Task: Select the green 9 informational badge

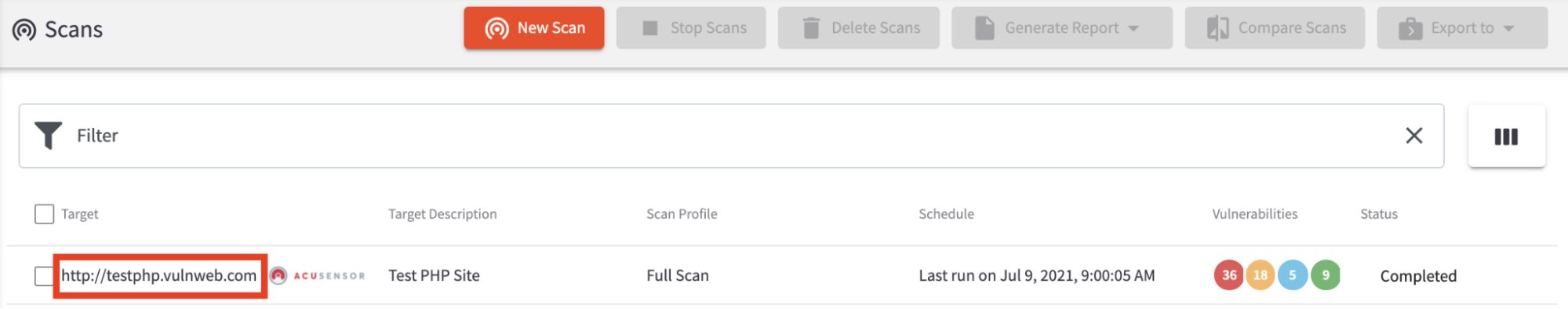Action: [x=1326, y=275]
